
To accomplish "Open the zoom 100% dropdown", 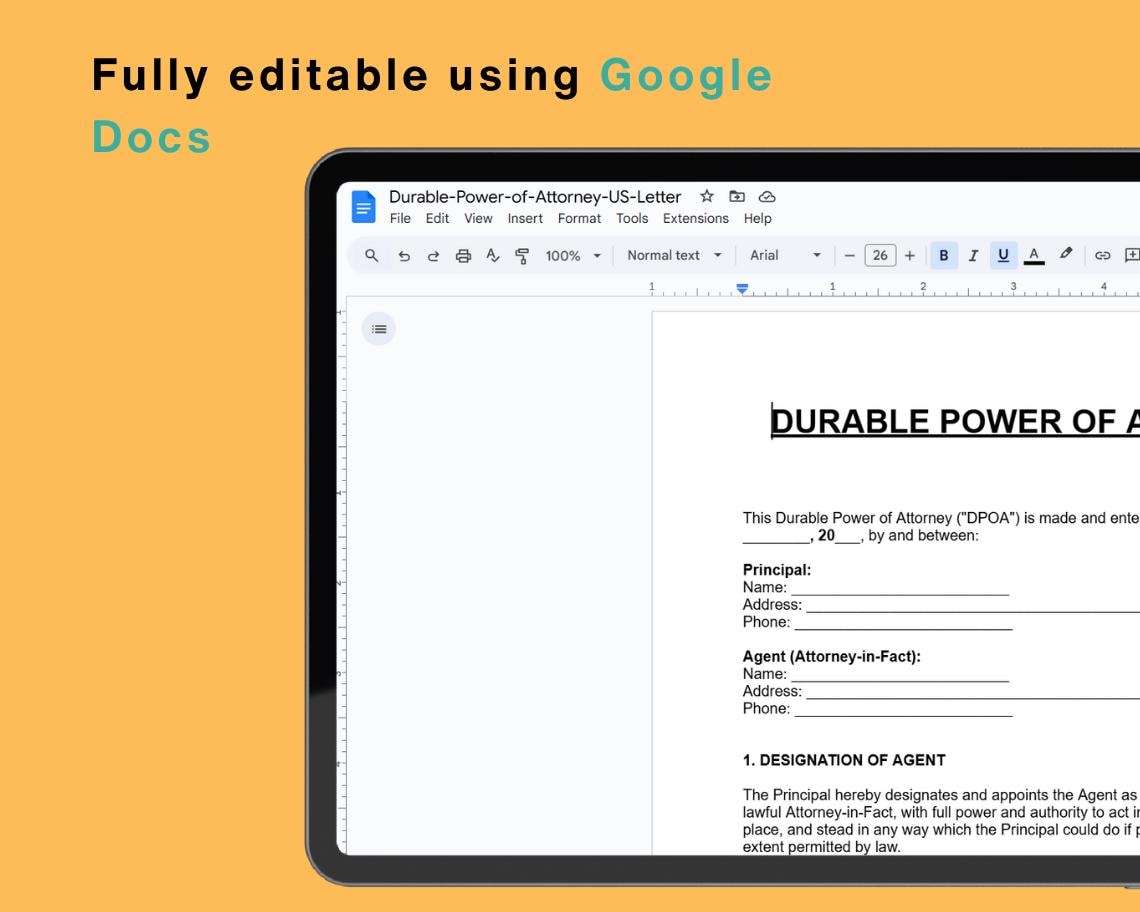I will pos(574,255).
